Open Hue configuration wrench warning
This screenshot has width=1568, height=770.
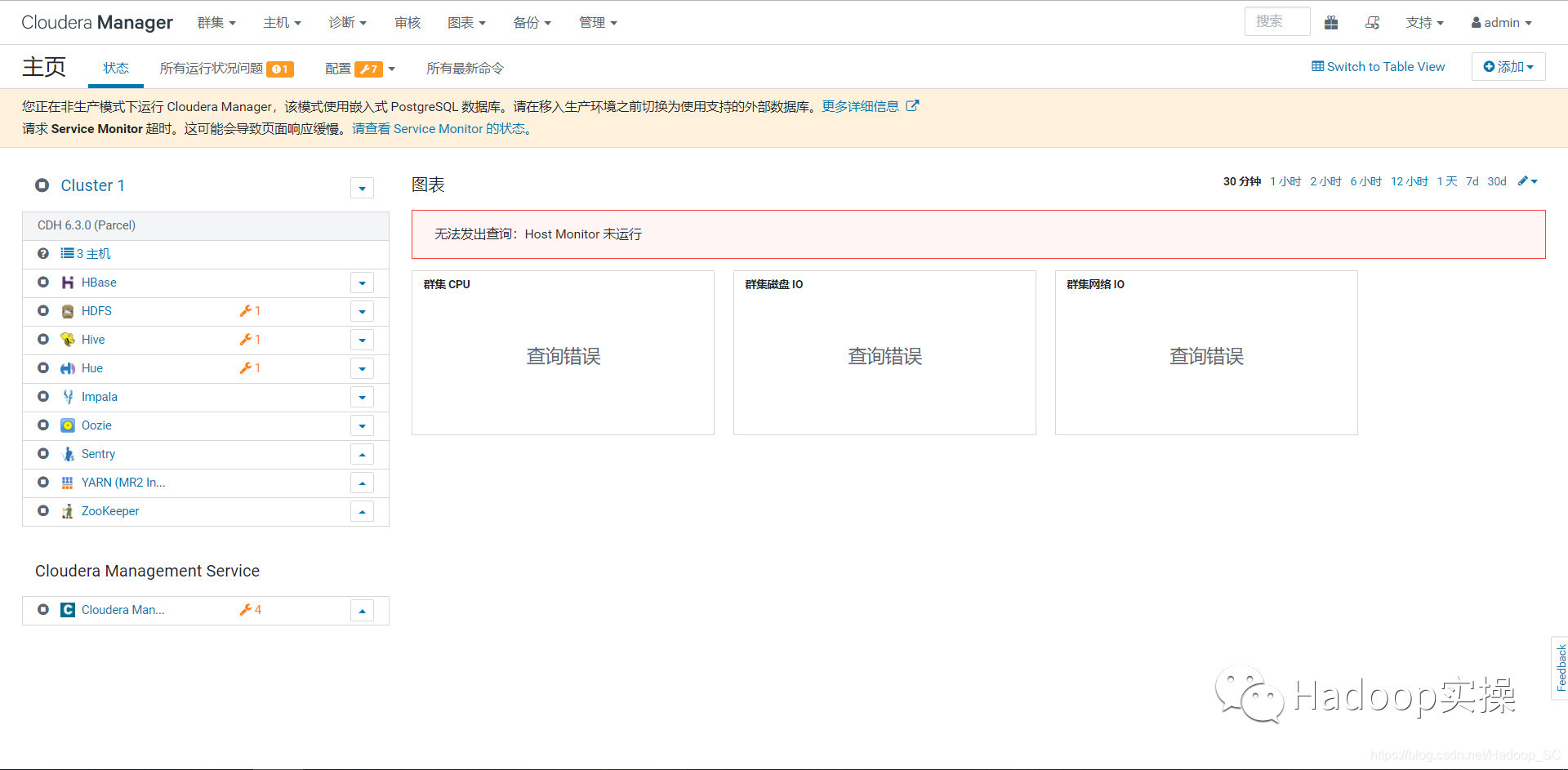[x=250, y=368]
